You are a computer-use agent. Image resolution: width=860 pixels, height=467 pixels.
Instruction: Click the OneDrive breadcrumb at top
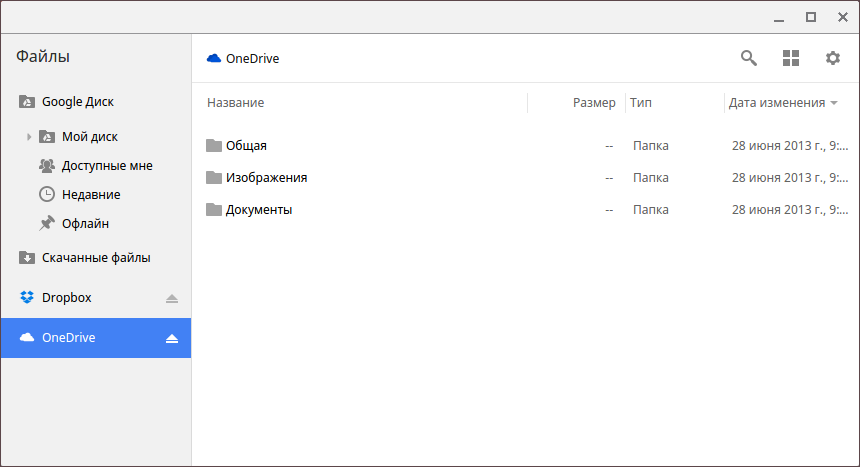point(252,58)
